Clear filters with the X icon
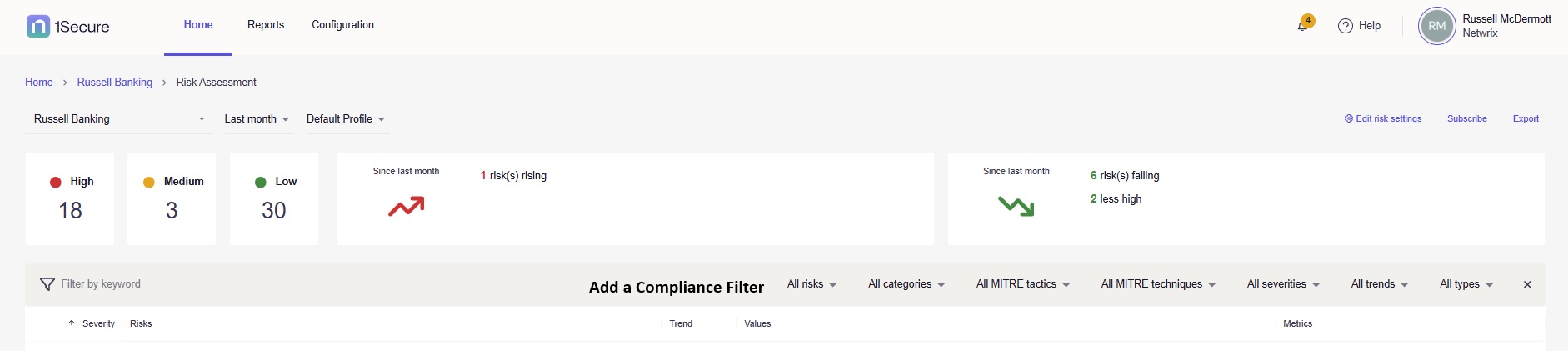Viewport: 1568px width, 351px height. pos(1527,285)
